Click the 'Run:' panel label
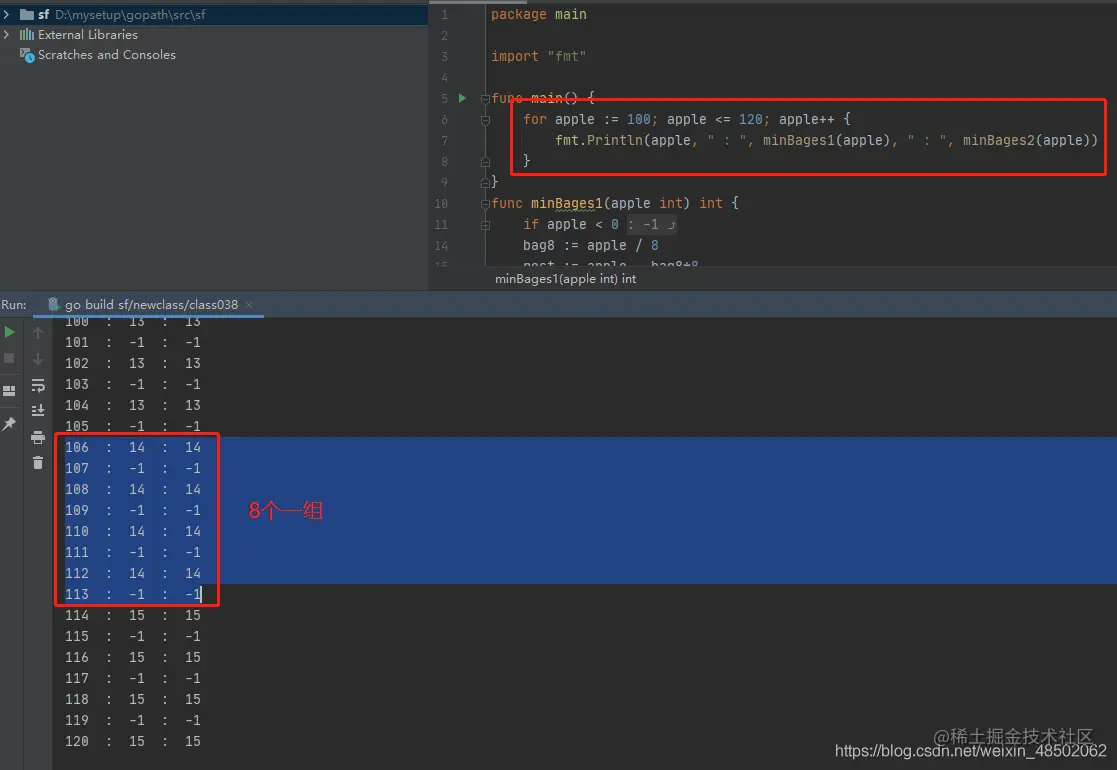1117x770 pixels. coord(14,304)
